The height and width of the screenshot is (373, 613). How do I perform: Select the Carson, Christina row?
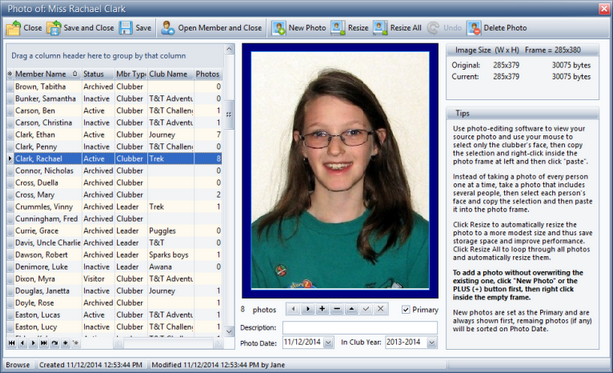115,122
